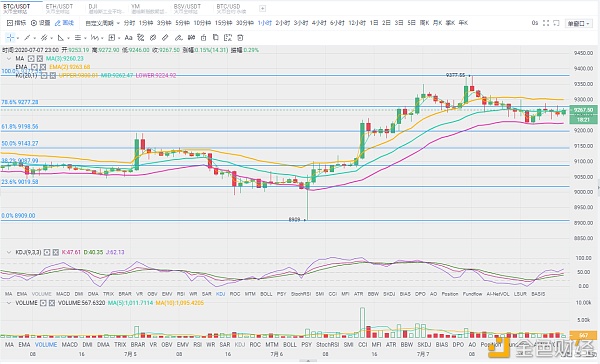Open settings for VOLUME indicator

(x=43, y=303)
